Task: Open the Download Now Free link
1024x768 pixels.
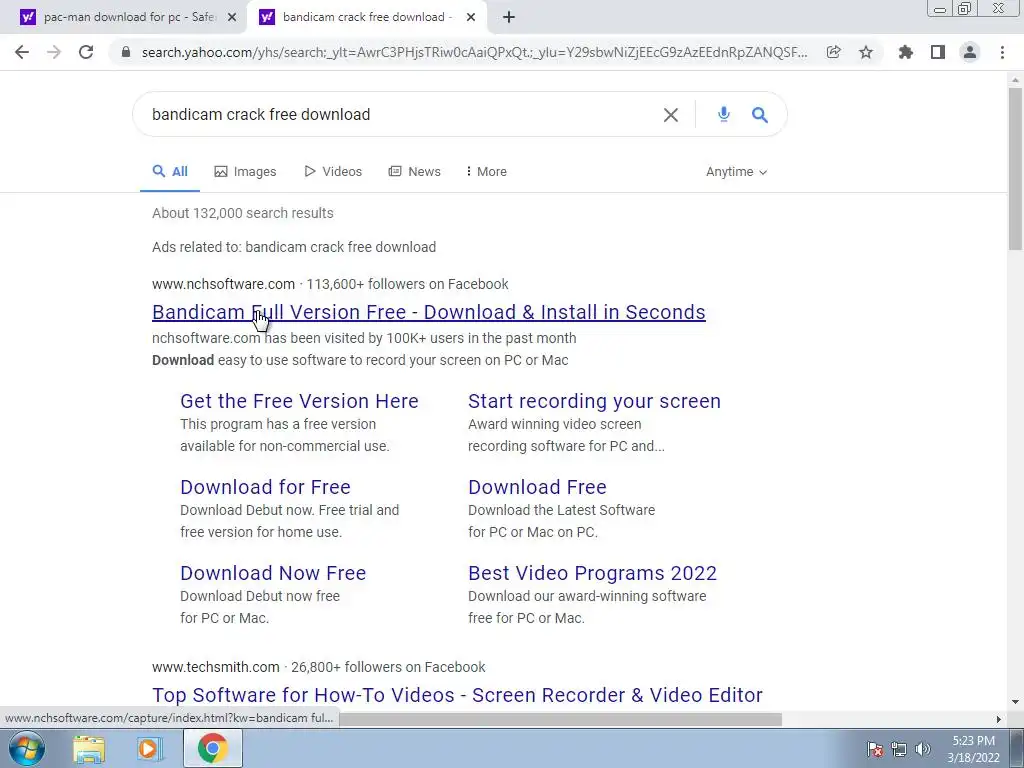Action: click(273, 573)
